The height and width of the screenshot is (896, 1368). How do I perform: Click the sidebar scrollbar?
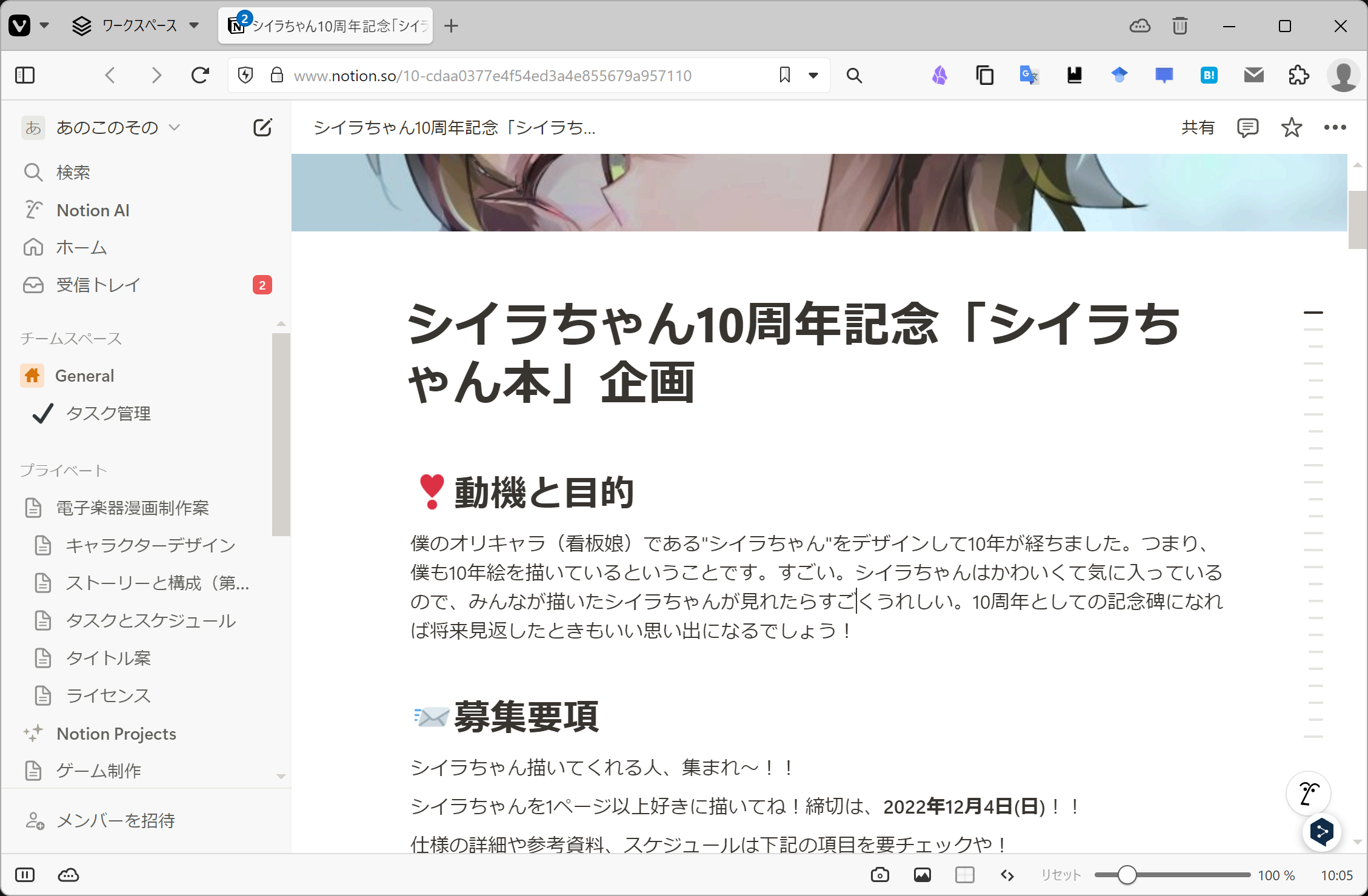click(x=281, y=434)
